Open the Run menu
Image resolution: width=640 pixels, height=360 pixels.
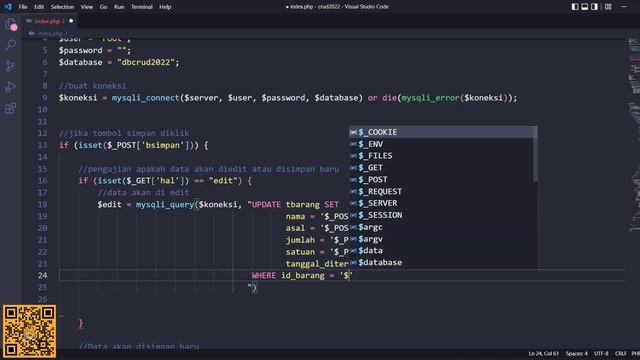[x=119, y=7]
